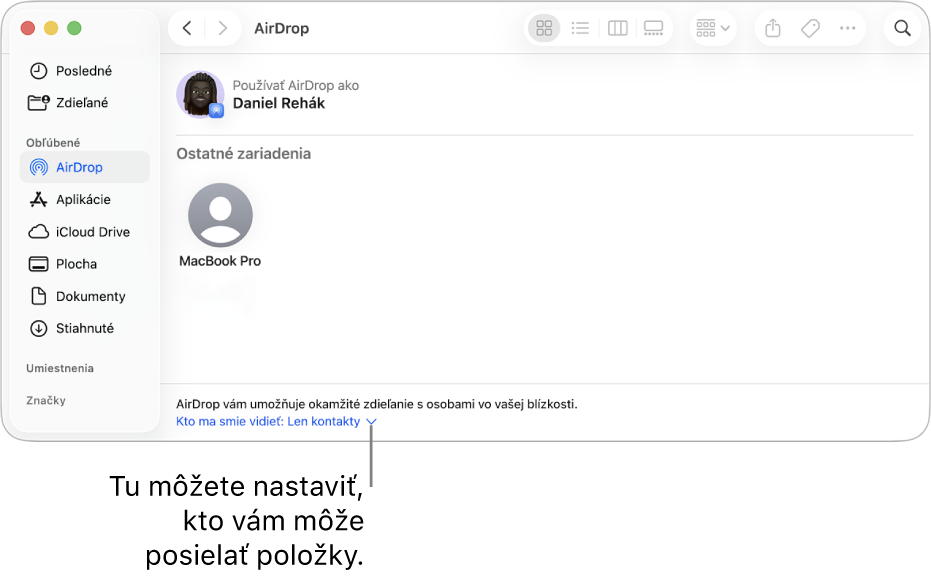Click the green fullscreen window button
931x577 pixels.
pyautogui.click(x=74, y=28)
